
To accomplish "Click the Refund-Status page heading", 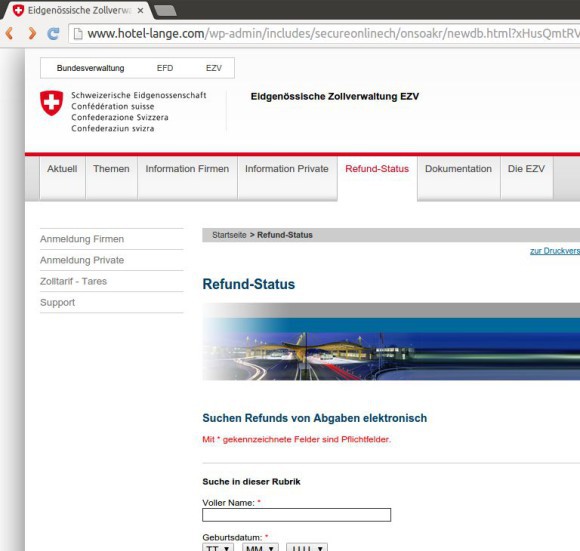I will pyautogui.click(x=249, y=284).
